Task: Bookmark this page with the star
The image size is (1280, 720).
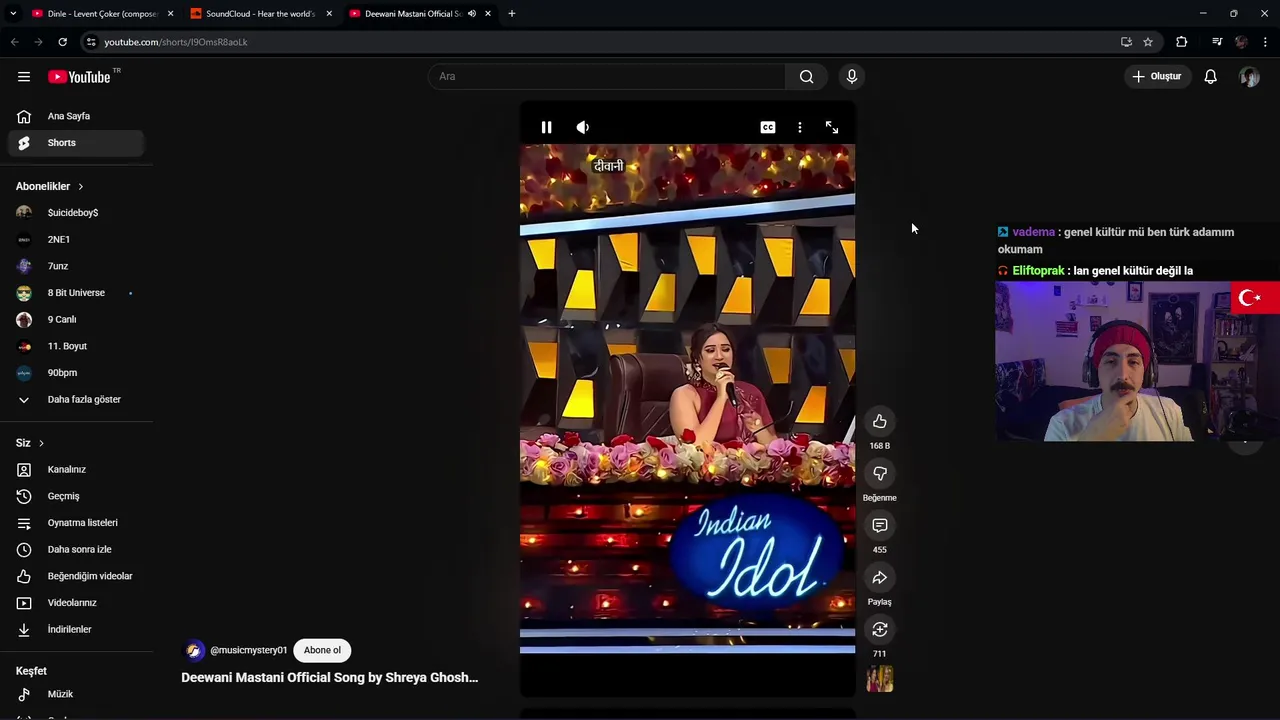Action: pyautogui.click(x=1148, y=42)
